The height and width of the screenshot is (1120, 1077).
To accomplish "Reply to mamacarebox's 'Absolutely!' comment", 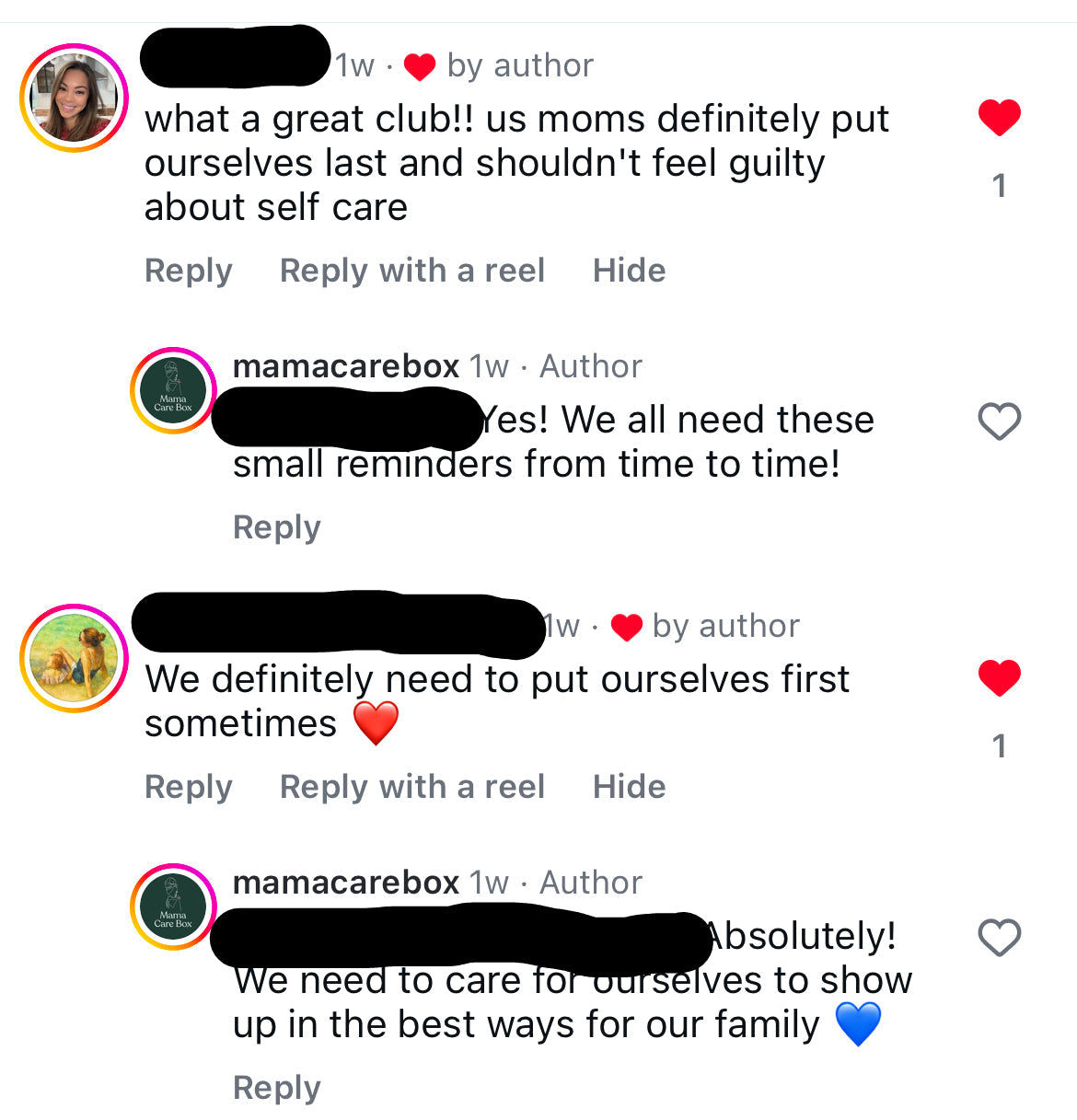I will pyautogui.click(x=277, y=1088).
